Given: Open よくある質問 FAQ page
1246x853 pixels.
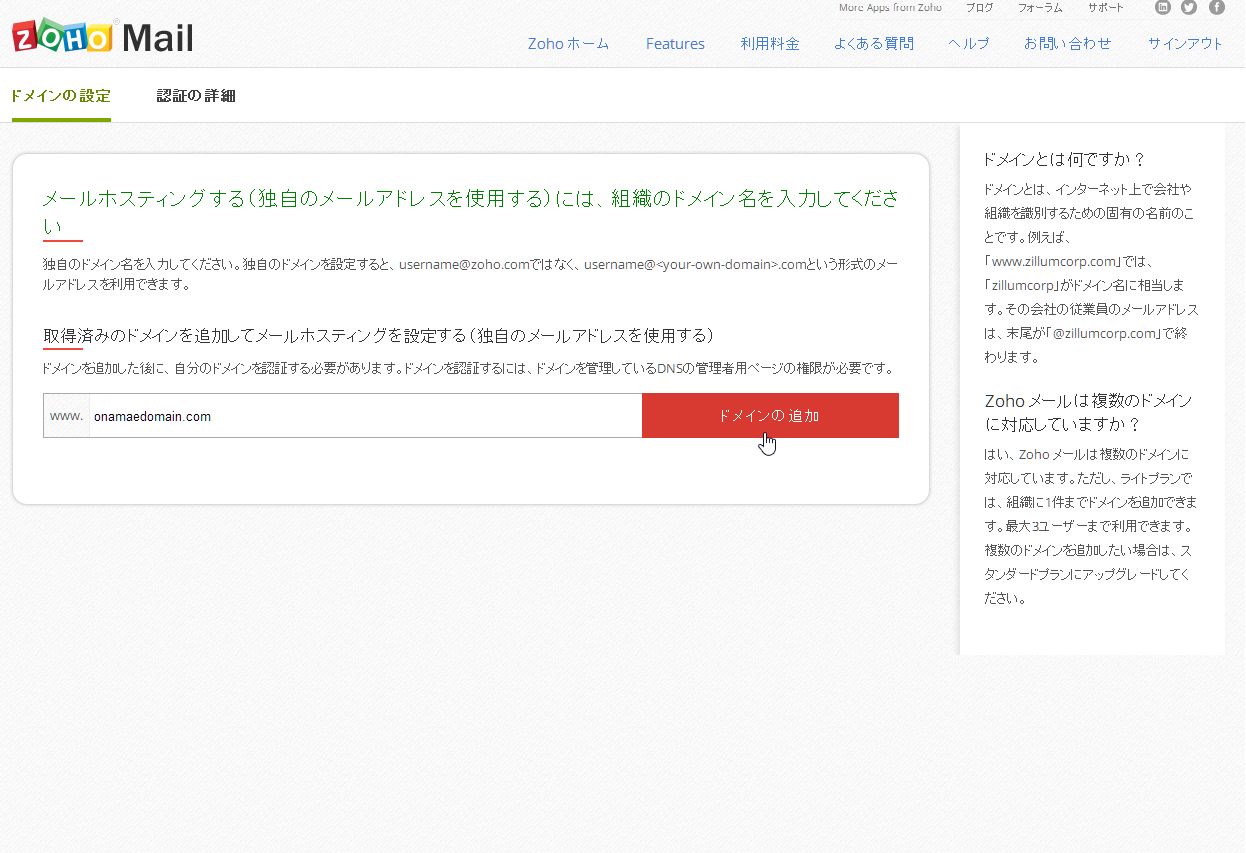Looking at the screenshot, I should tap(874, 44).
